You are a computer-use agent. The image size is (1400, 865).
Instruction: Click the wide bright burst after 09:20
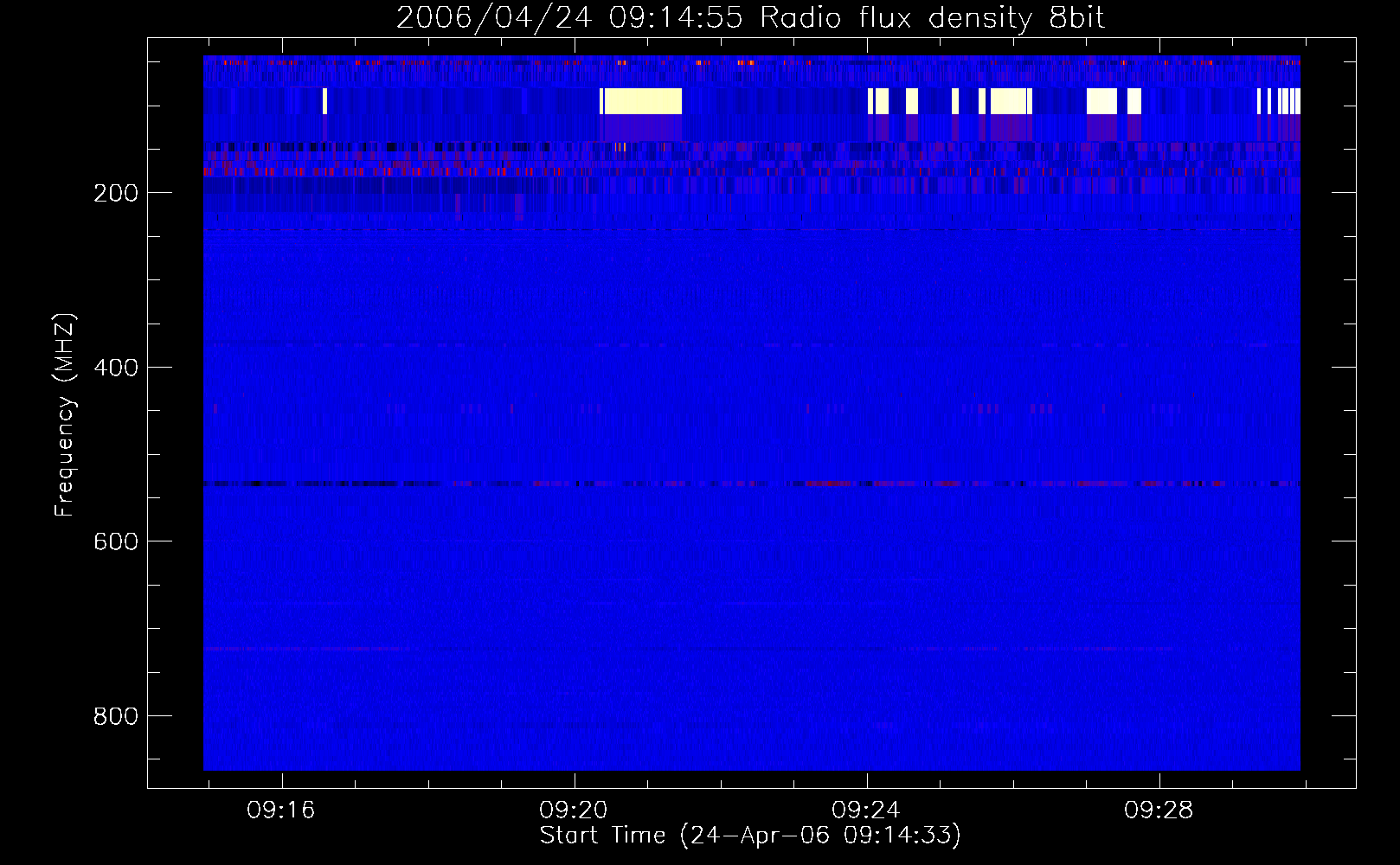click(641, 101)
